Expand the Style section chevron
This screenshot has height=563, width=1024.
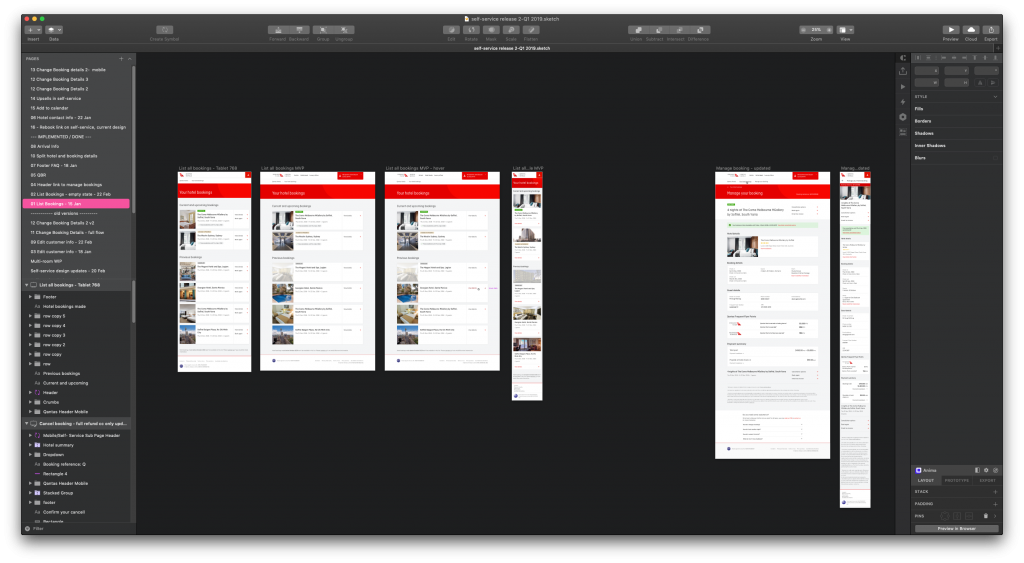(x=995, y=97)
